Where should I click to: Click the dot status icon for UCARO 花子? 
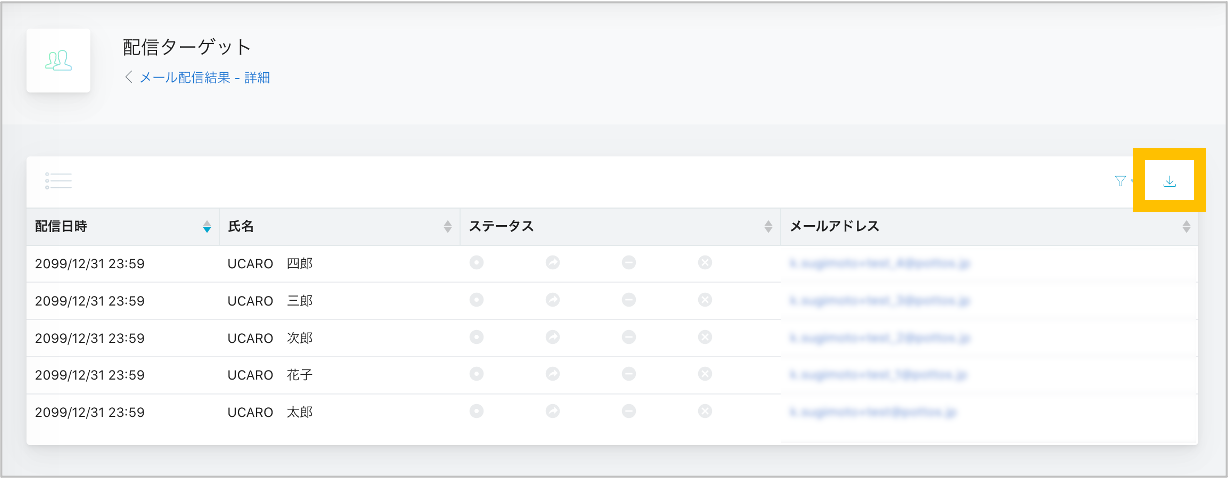(477, 374)
